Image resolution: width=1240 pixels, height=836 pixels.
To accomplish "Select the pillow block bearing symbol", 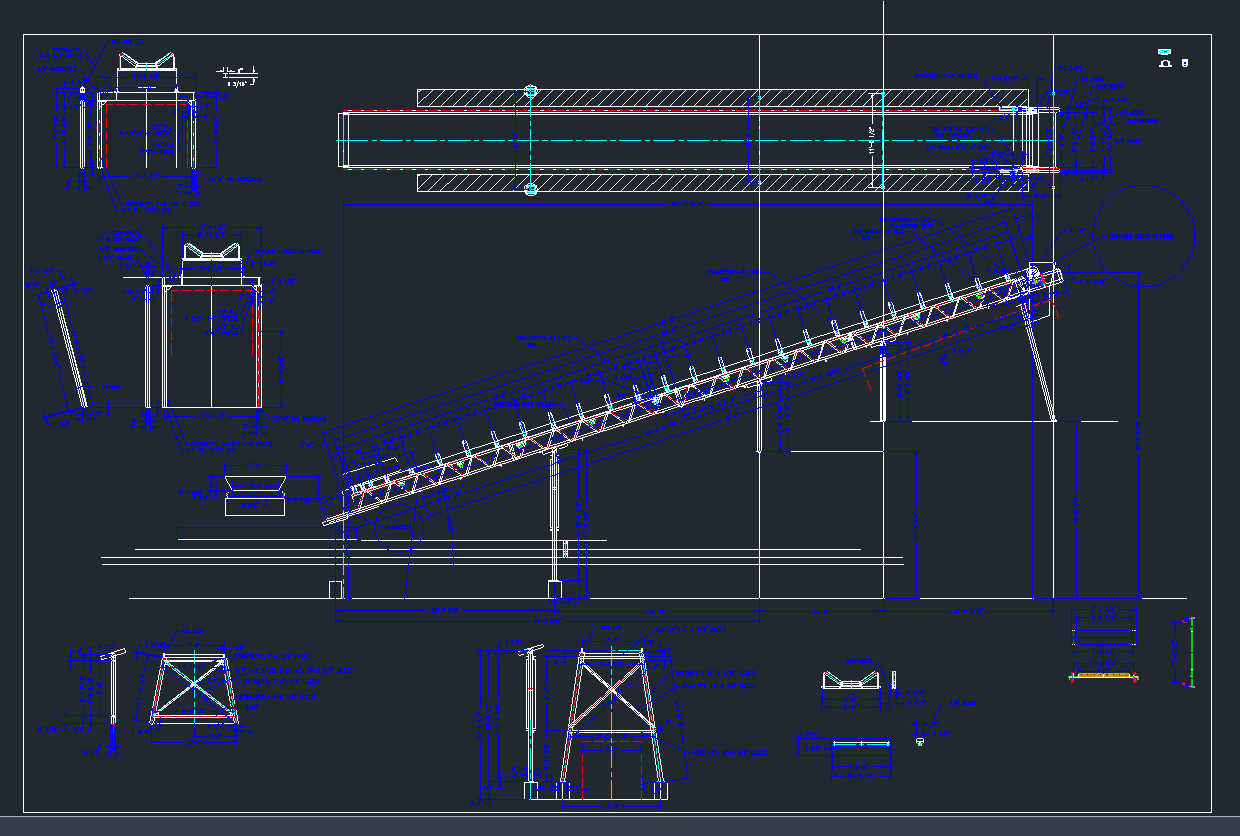I will [x=1164, y=64].
